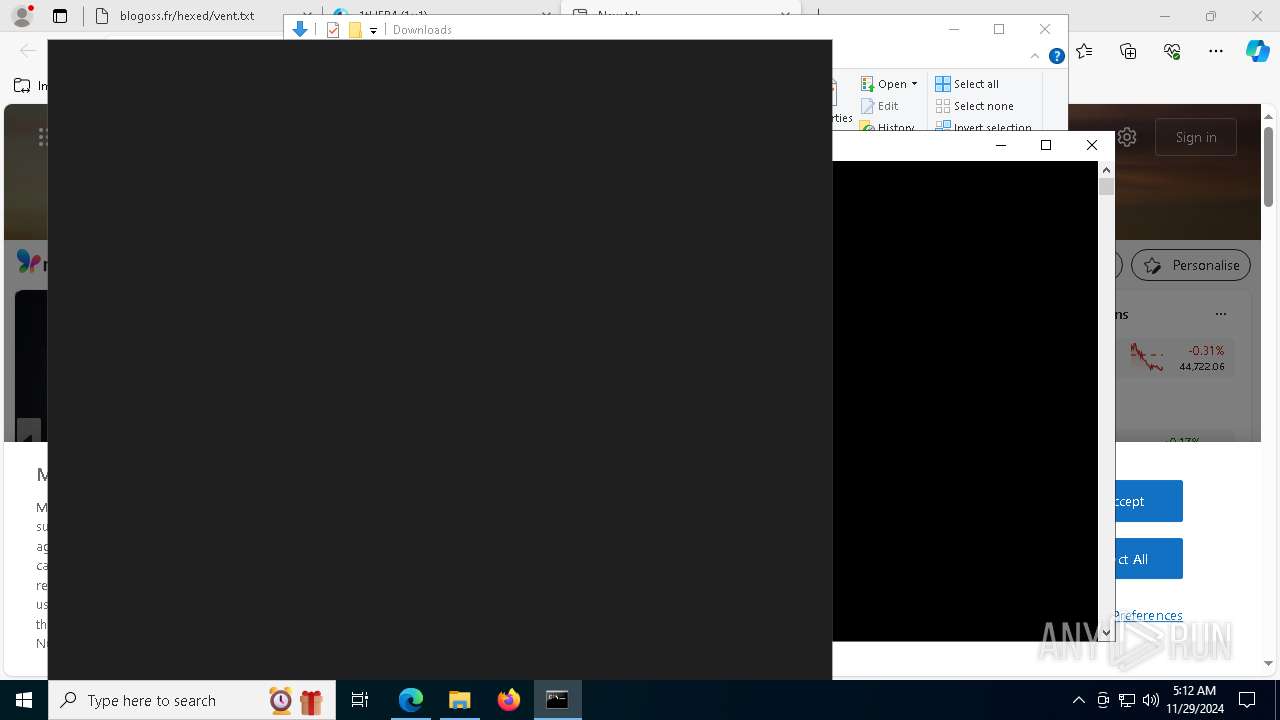Show hidden system tray icons
Screen dimensions: 1280x720
pos(1078,700)
